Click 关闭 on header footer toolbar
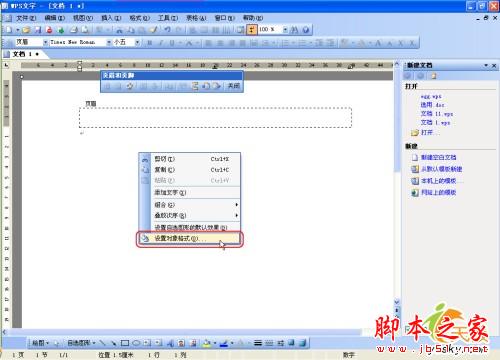The width and height of the screenshot is (500, 360). click(234, 86)
